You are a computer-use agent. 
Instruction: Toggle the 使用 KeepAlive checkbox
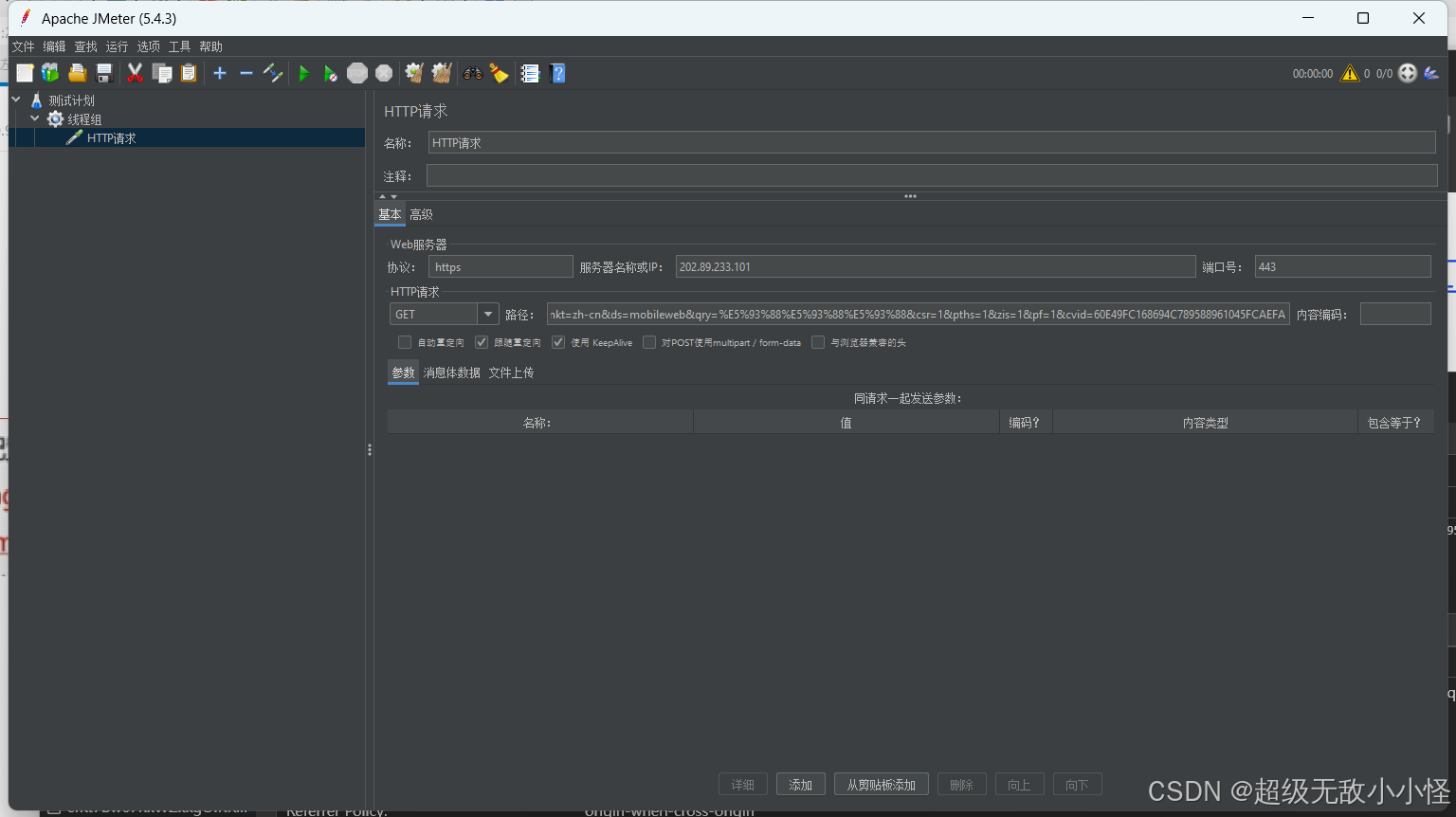tap(558, 342)
